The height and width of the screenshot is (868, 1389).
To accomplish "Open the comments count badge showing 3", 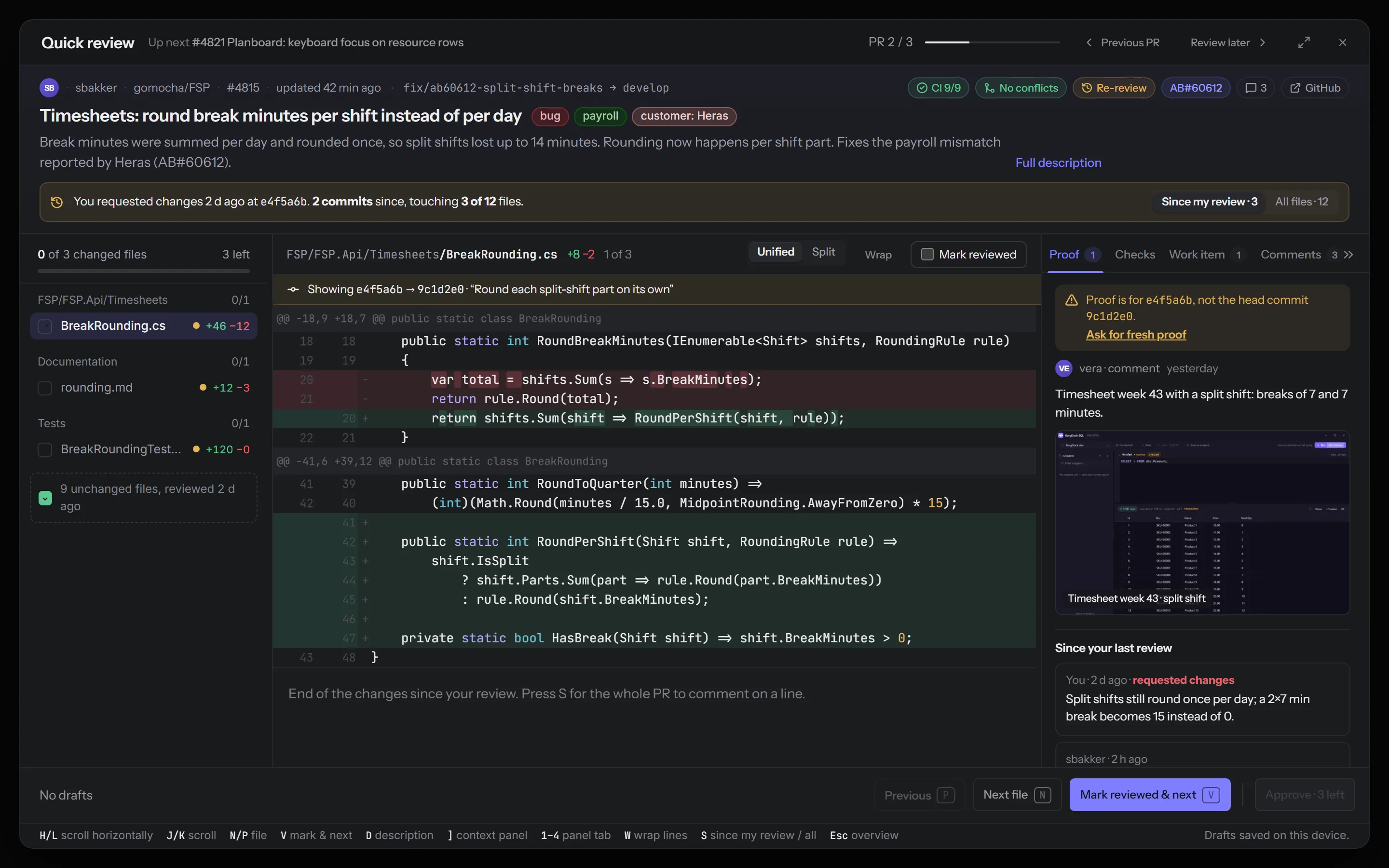I will pyautogui.click(x=1256, y=88).
